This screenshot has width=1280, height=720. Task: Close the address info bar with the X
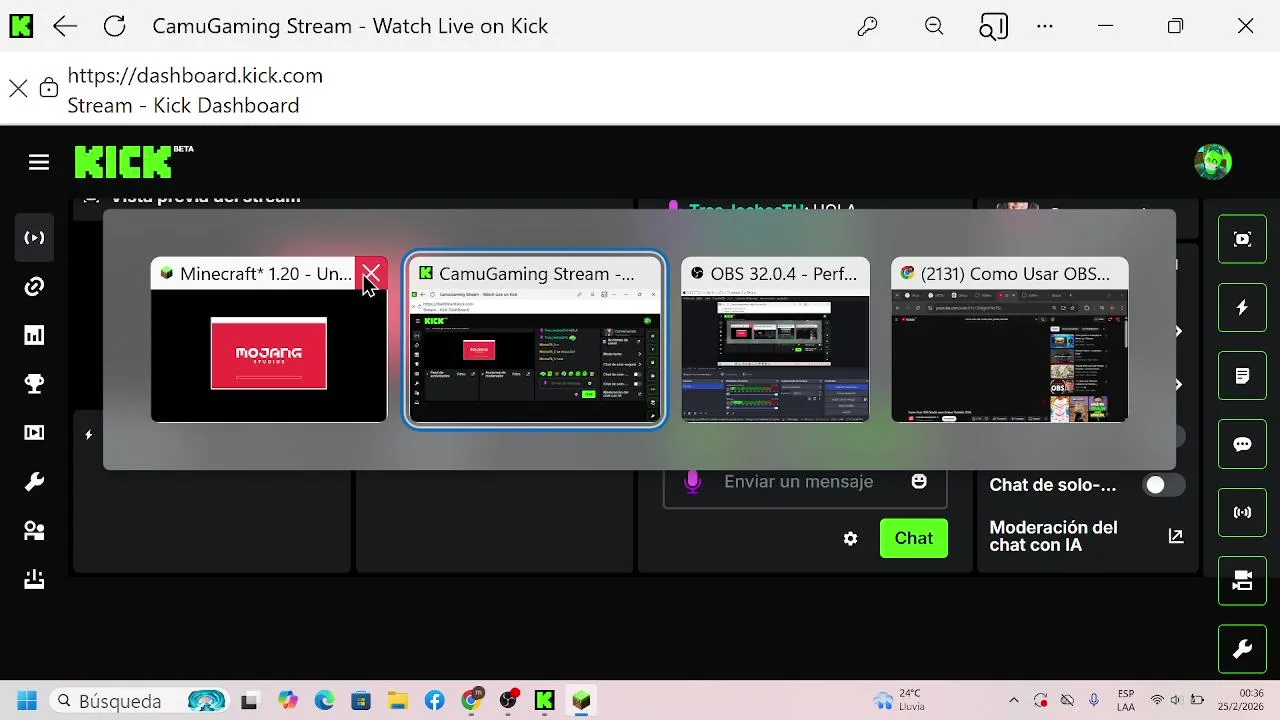pyautogui.click(x=18, y=88)
